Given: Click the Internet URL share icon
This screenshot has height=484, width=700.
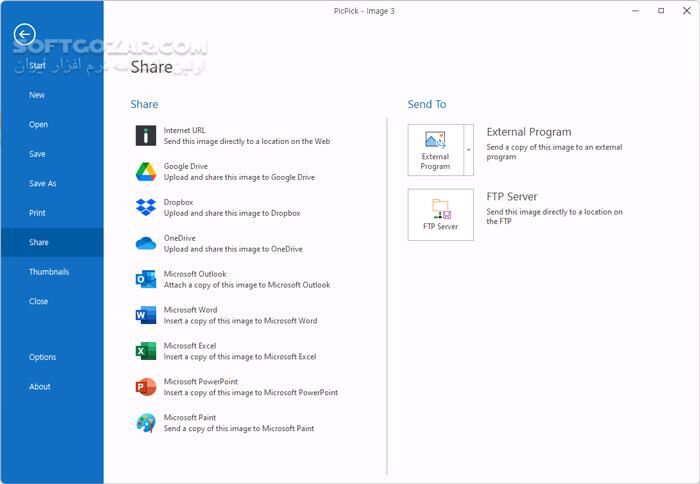Looking at the screenshot, I should pyautogui.click(x=146, y=136).
